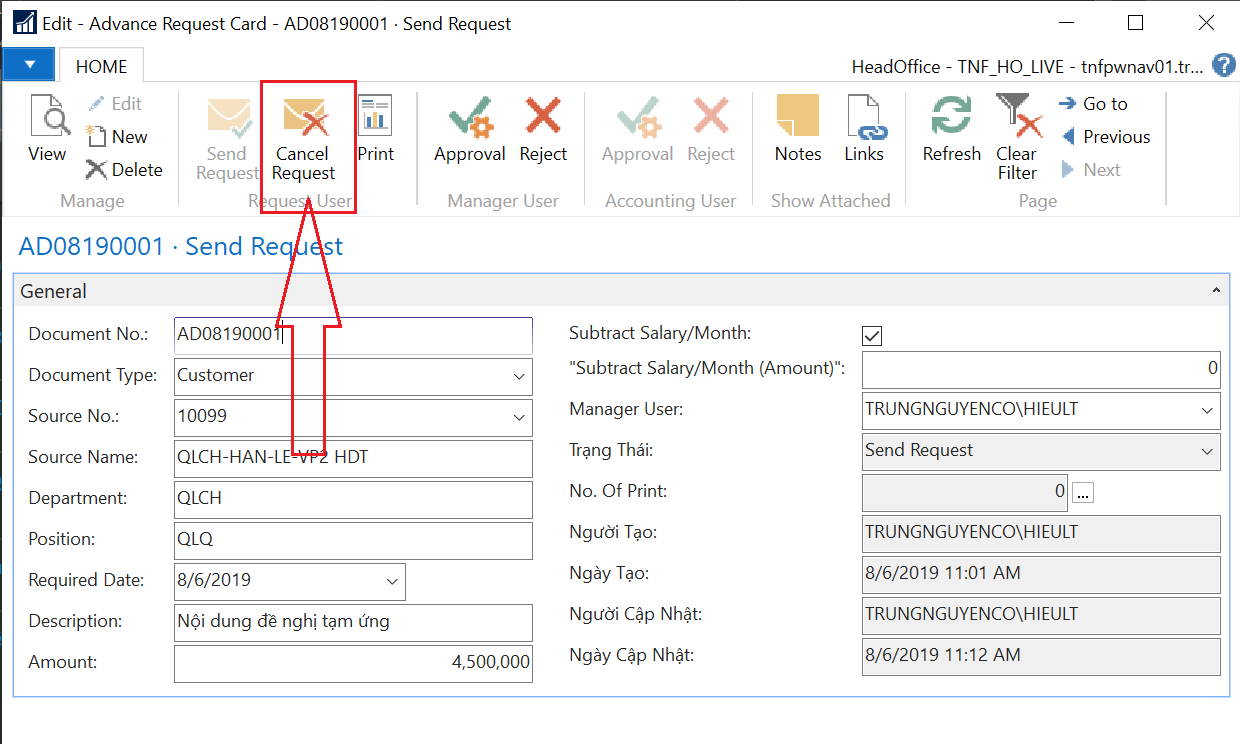Click Edit in the Manage group
This screenshot has width=1240, height=744.
[113, 104]
